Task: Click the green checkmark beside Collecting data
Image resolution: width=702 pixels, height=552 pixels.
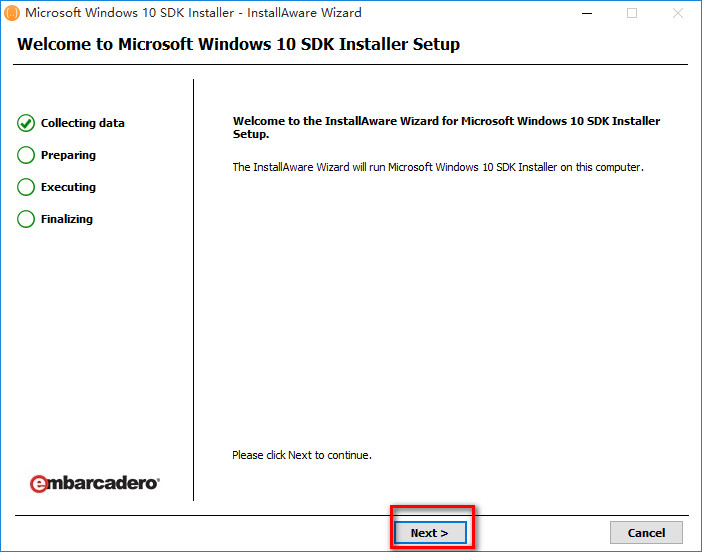Action: pyautogui.click(x=26, y=123)
